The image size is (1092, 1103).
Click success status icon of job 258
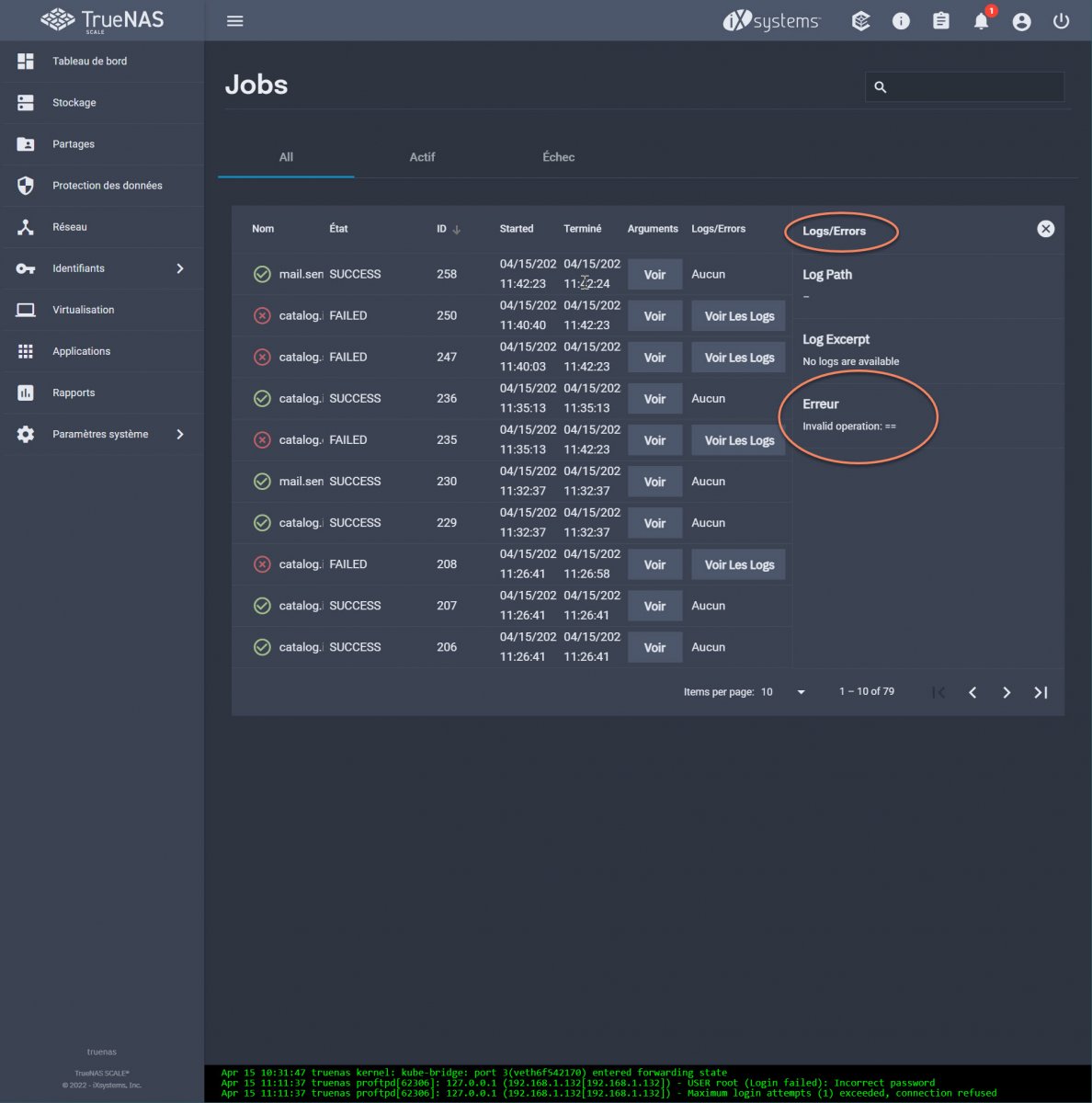[x=262, y=274]
